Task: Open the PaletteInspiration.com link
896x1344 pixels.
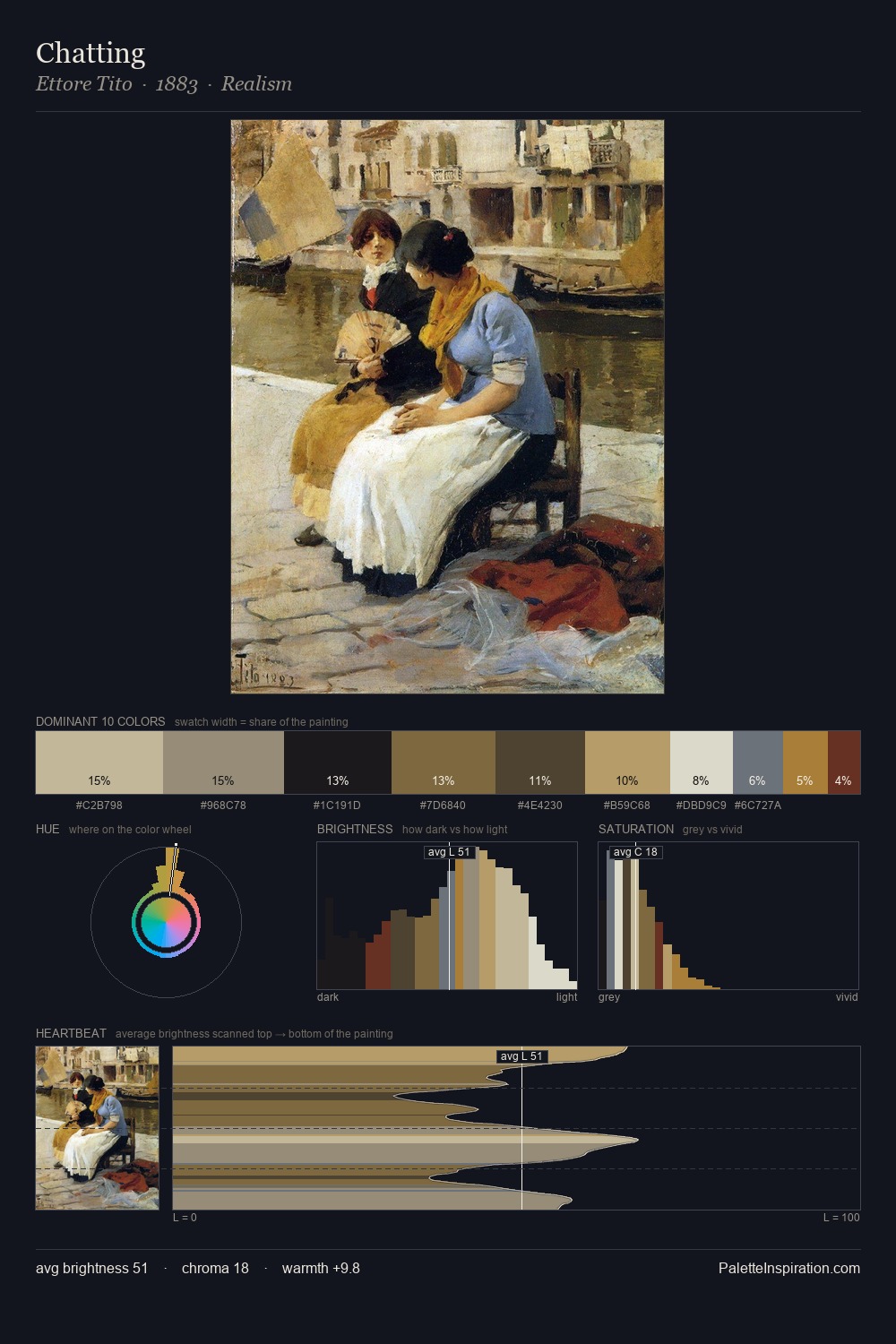Action: pos(789,1268)
